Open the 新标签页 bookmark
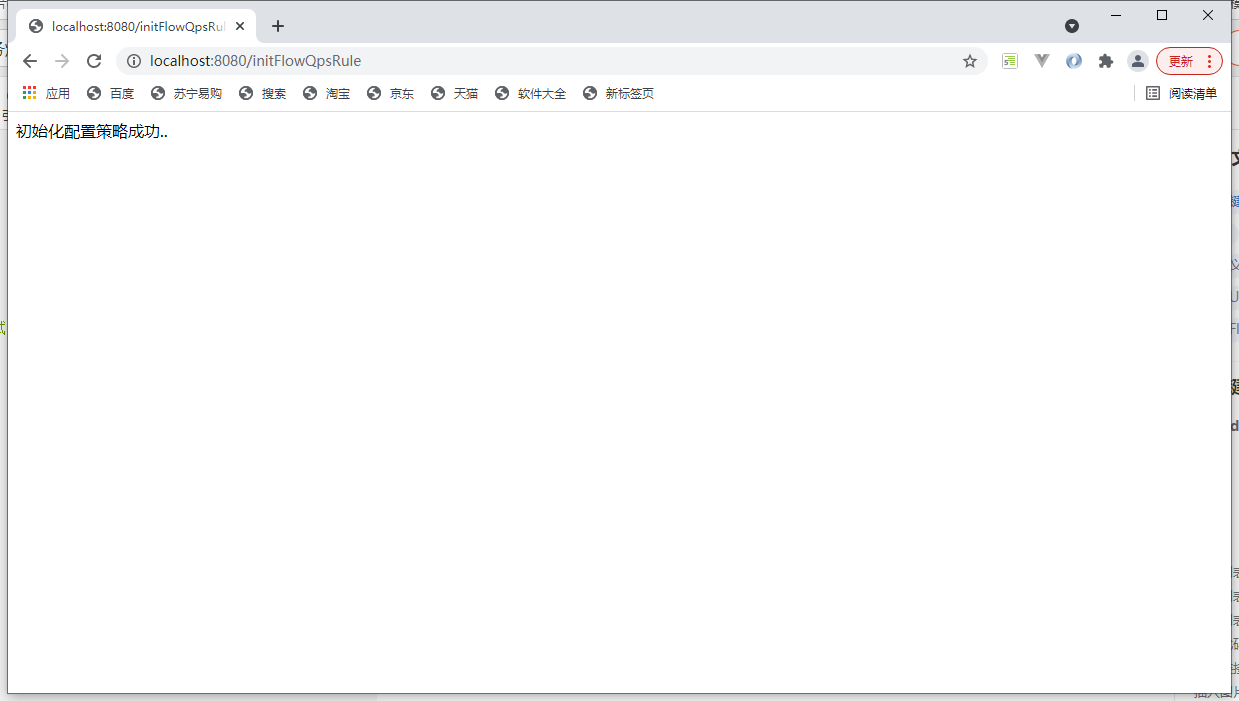The width and height of the screenshot is (1239, 701). (x=618, y=93)
